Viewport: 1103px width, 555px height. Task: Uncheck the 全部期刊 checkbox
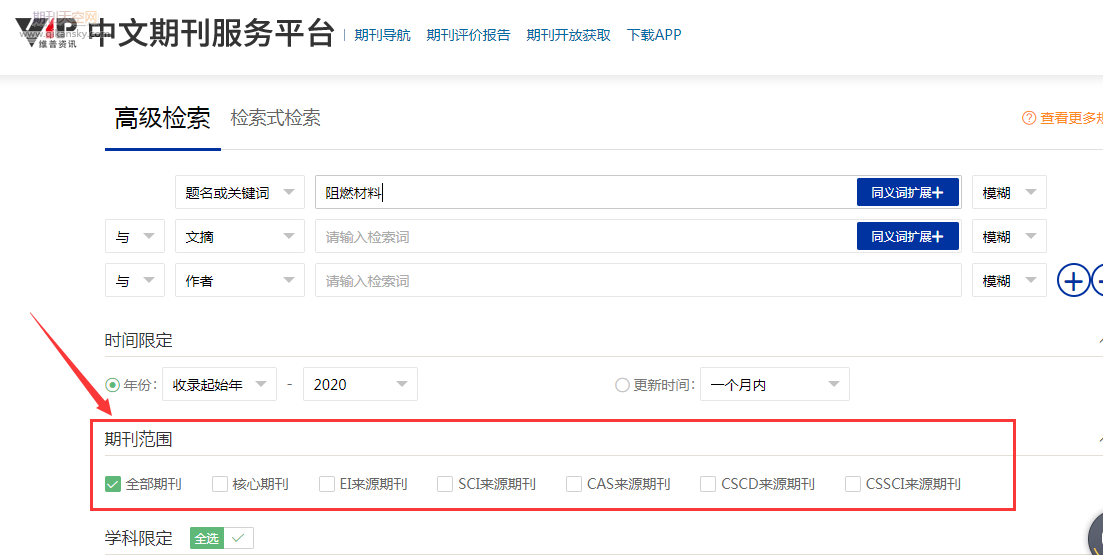pyautogui.click(x=113, y=484)
